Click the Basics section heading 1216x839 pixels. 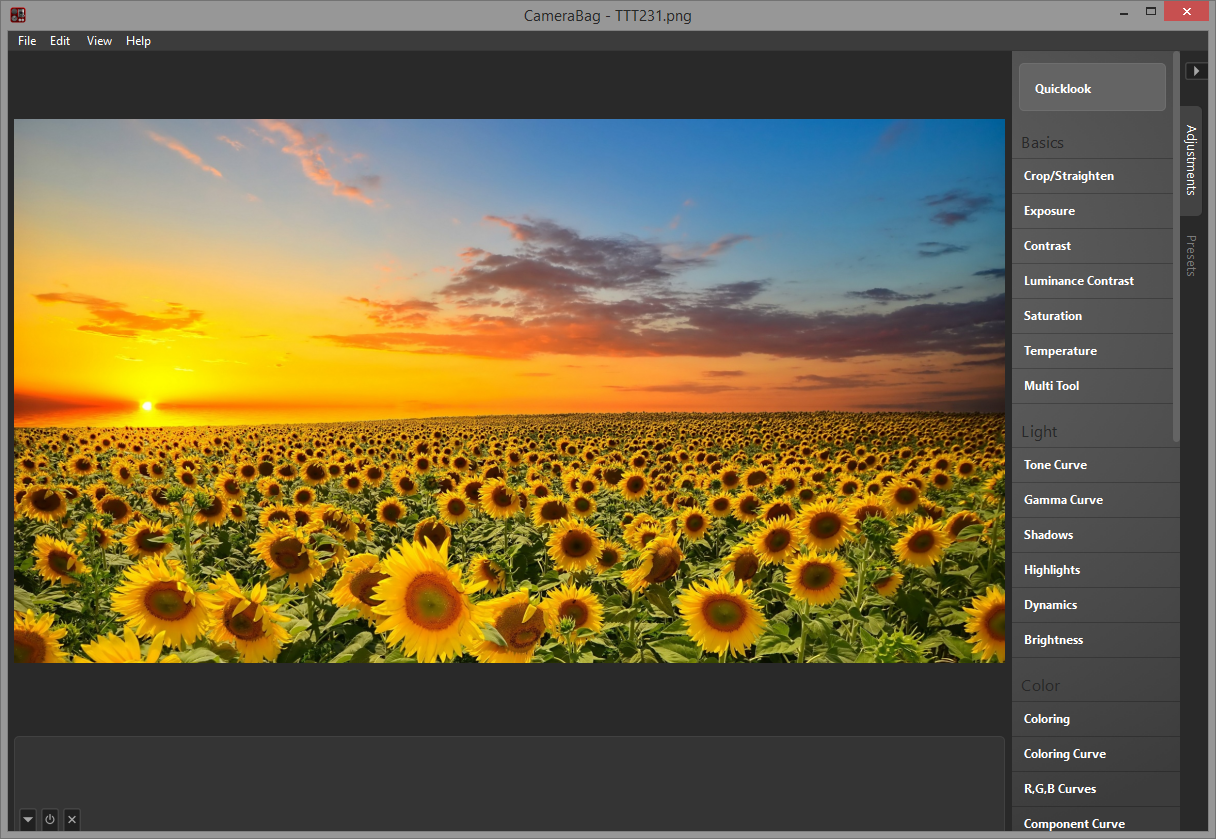1042,143
